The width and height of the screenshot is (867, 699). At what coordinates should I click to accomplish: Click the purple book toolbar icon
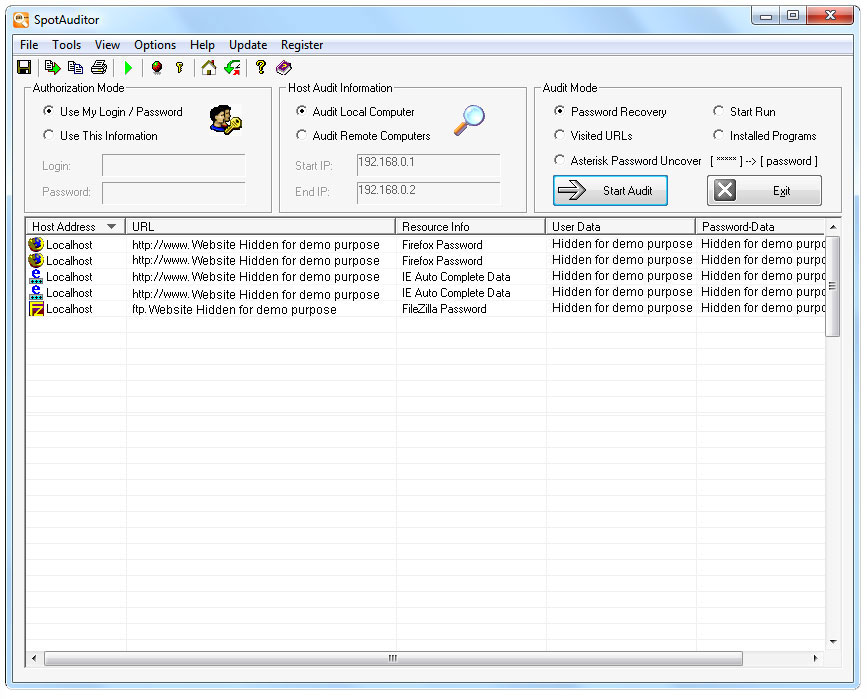pyautogui.click(x=284, y=68)
